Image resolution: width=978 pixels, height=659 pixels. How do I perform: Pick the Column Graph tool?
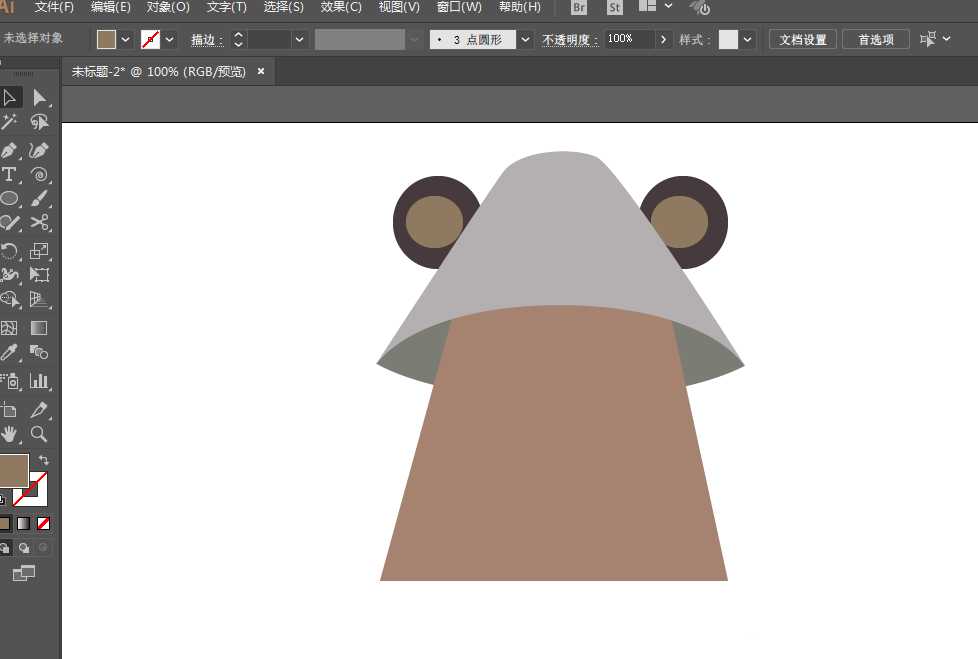pyautogui.click(x=39, y=381)
